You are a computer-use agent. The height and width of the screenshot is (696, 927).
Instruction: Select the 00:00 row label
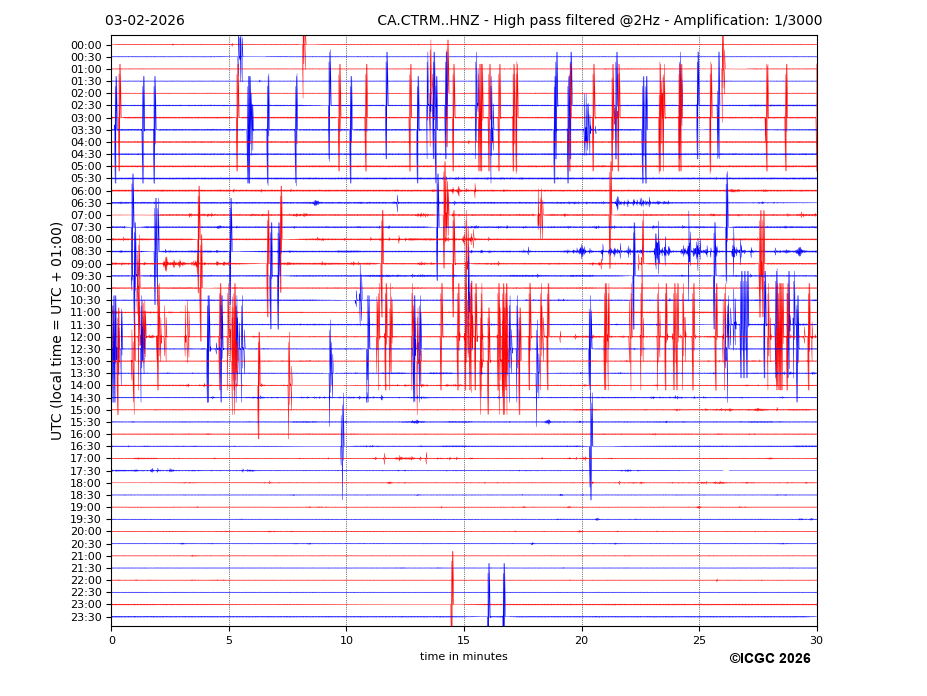[86, 45]
